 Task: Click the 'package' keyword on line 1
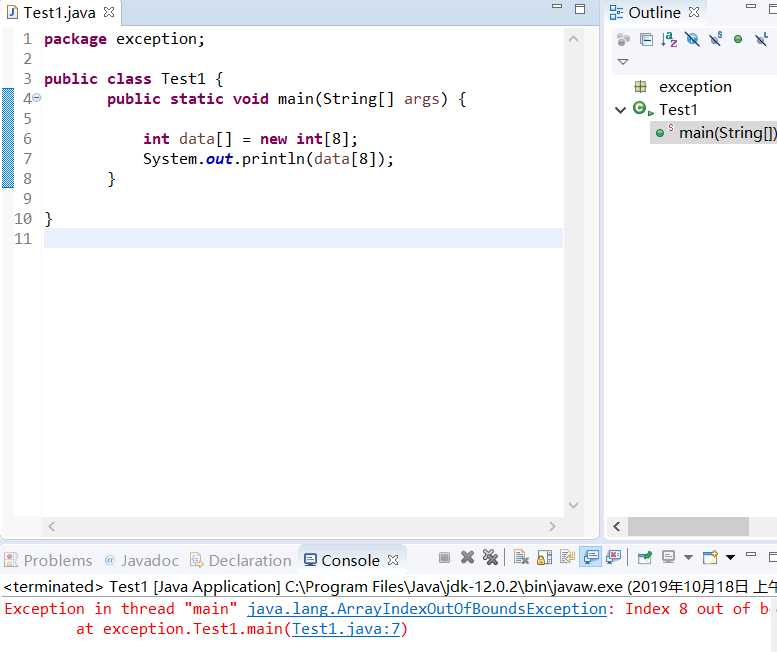(75, 39)
